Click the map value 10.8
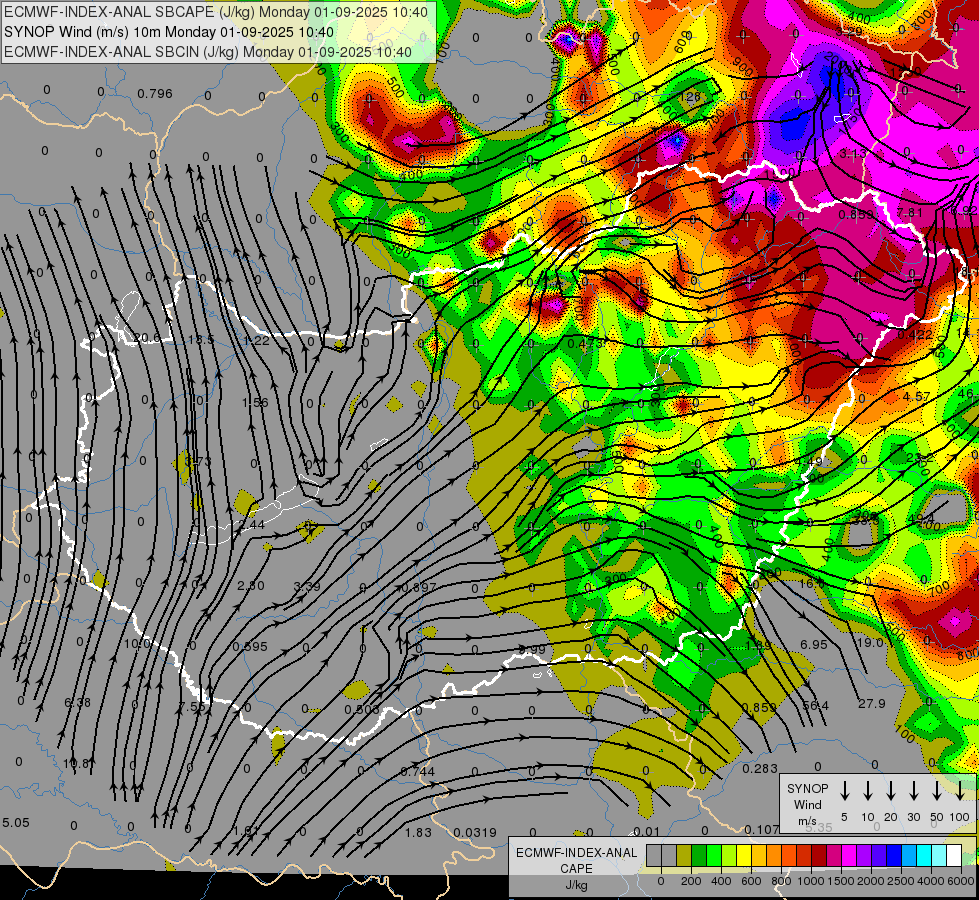The width and height of the screenshot is (979, 900). [x=76, y=764]
